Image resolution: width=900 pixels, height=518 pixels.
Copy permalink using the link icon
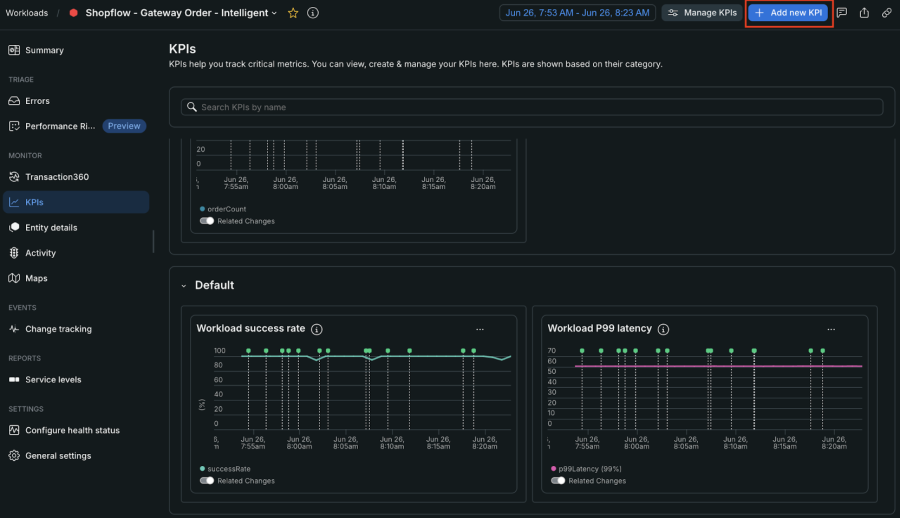tap(887, 13)
